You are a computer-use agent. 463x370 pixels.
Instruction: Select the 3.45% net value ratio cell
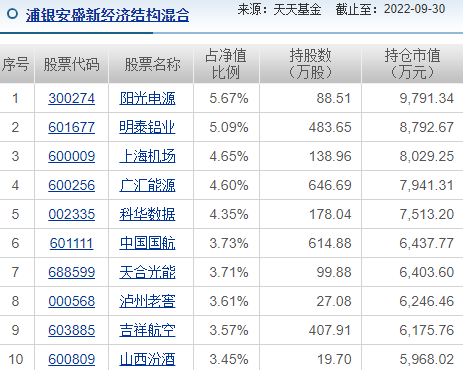tap(226, 359)
